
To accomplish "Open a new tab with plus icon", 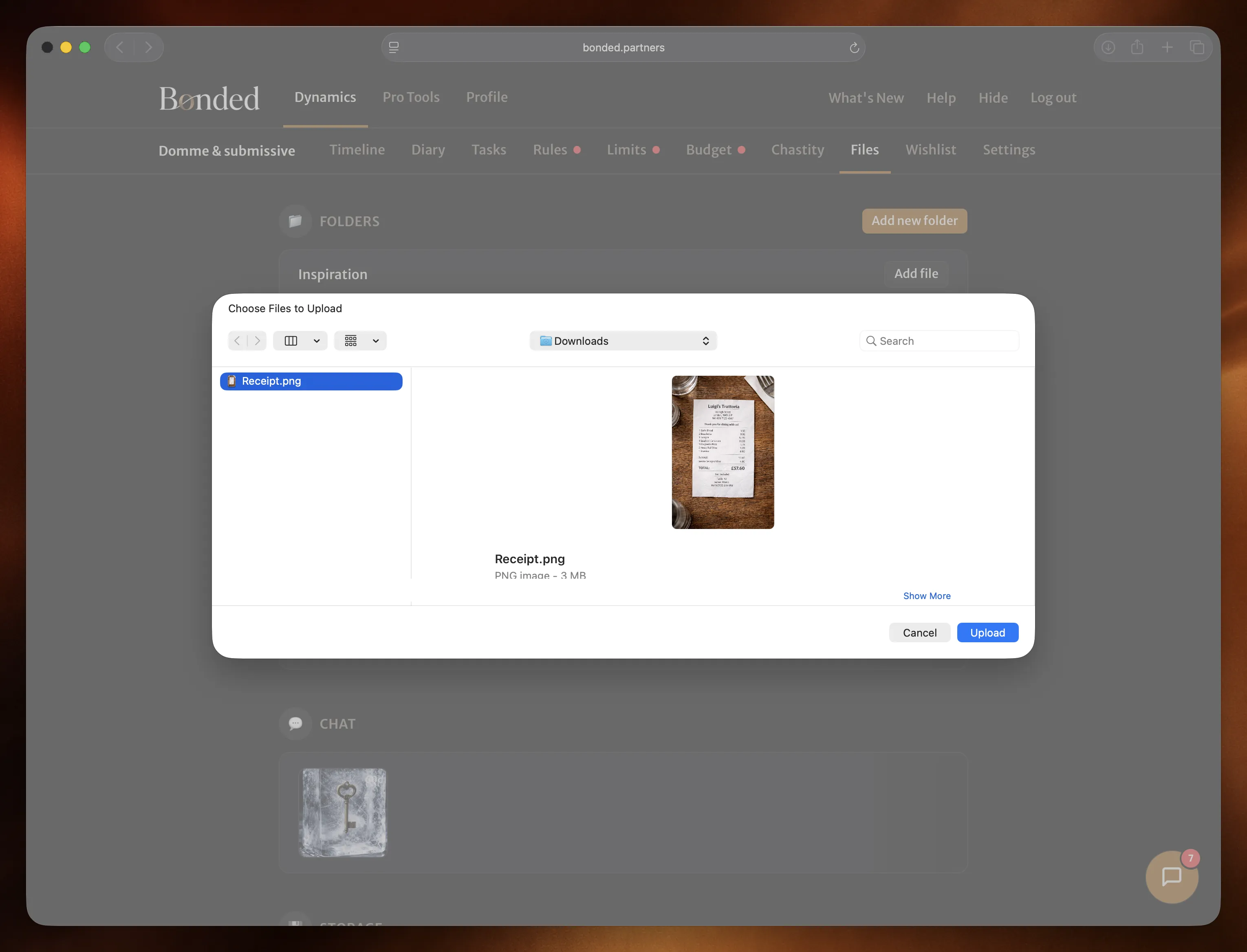I will 1167,47.
